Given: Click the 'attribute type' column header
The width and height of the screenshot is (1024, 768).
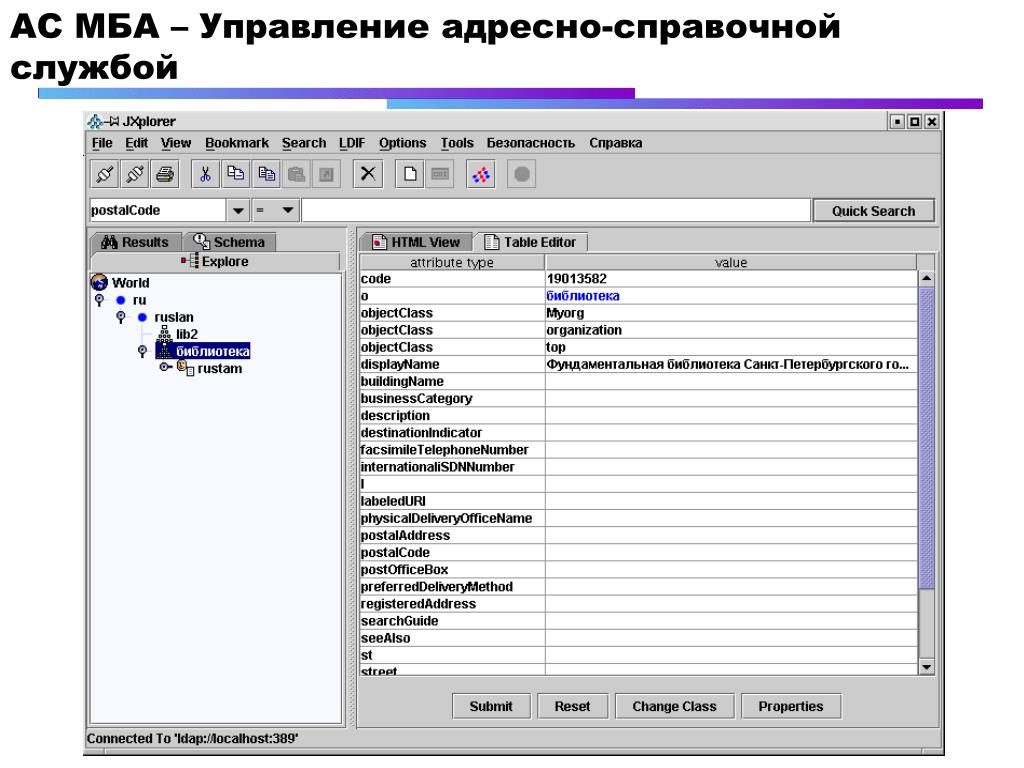Looking at the screenshot, I should [451, 262].
